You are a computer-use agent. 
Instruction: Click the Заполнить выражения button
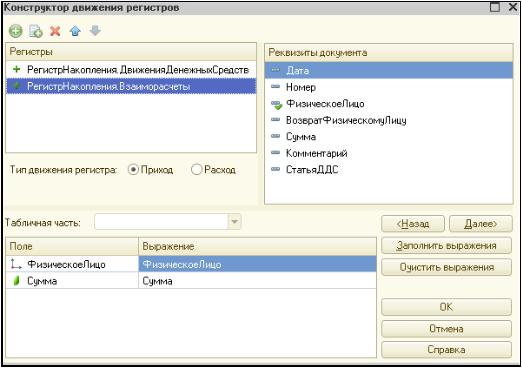pos(446,246)
